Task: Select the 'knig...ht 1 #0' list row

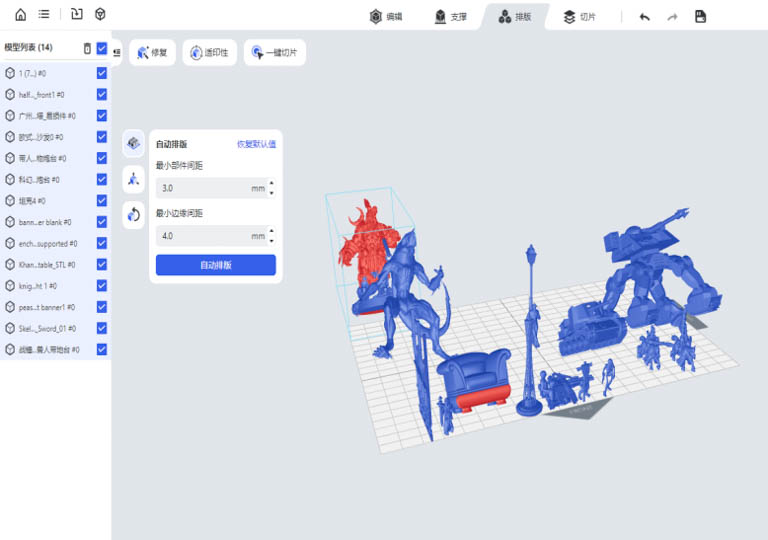Action: point(56,286)
